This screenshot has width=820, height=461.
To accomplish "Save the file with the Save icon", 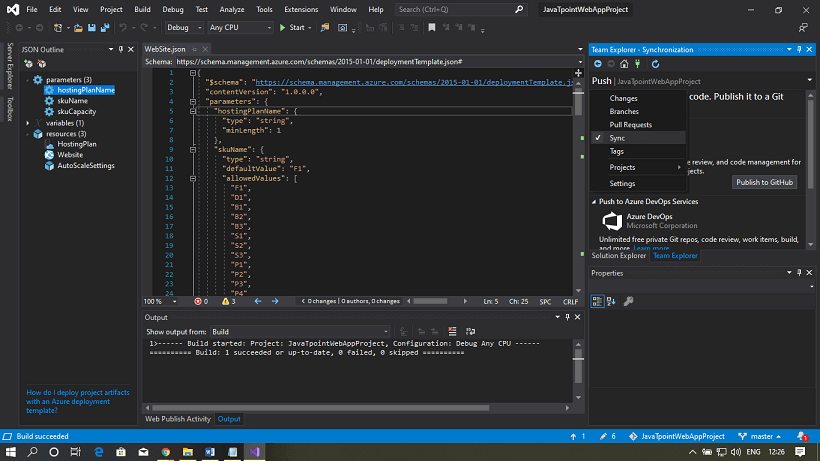I will (92, 28).
